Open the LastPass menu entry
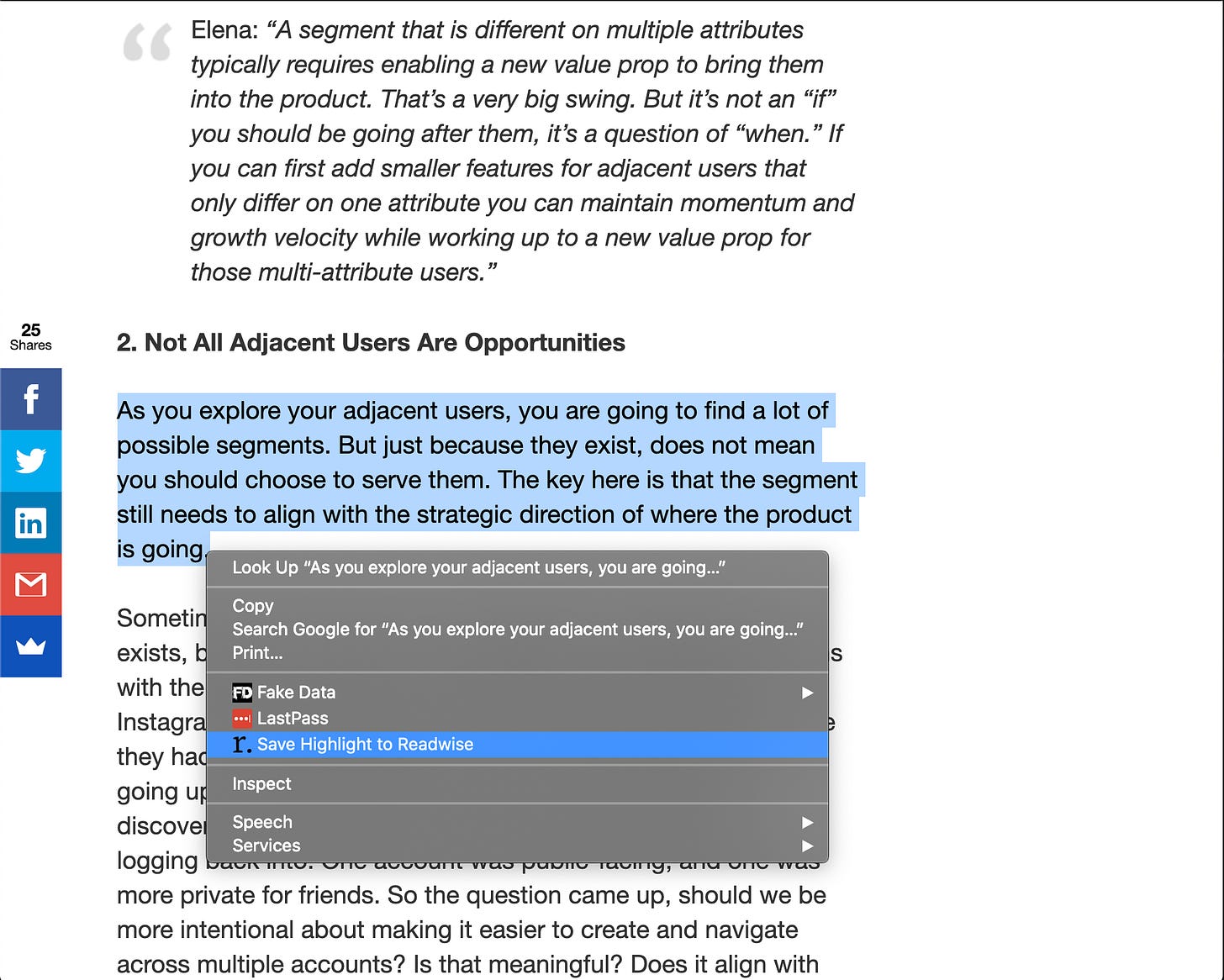 point(517,719)
